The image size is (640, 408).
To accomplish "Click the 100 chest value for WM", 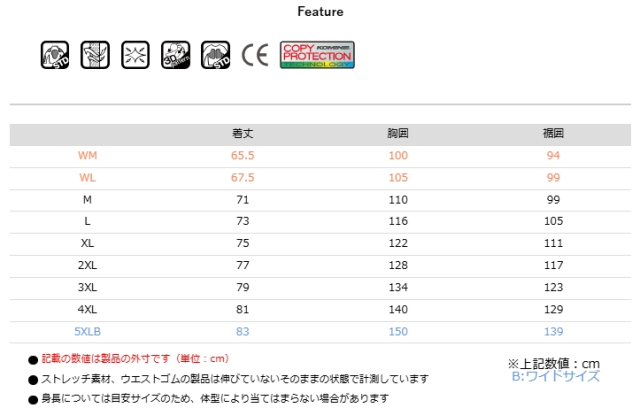I will pyautogui.click(x=398, y=155).
